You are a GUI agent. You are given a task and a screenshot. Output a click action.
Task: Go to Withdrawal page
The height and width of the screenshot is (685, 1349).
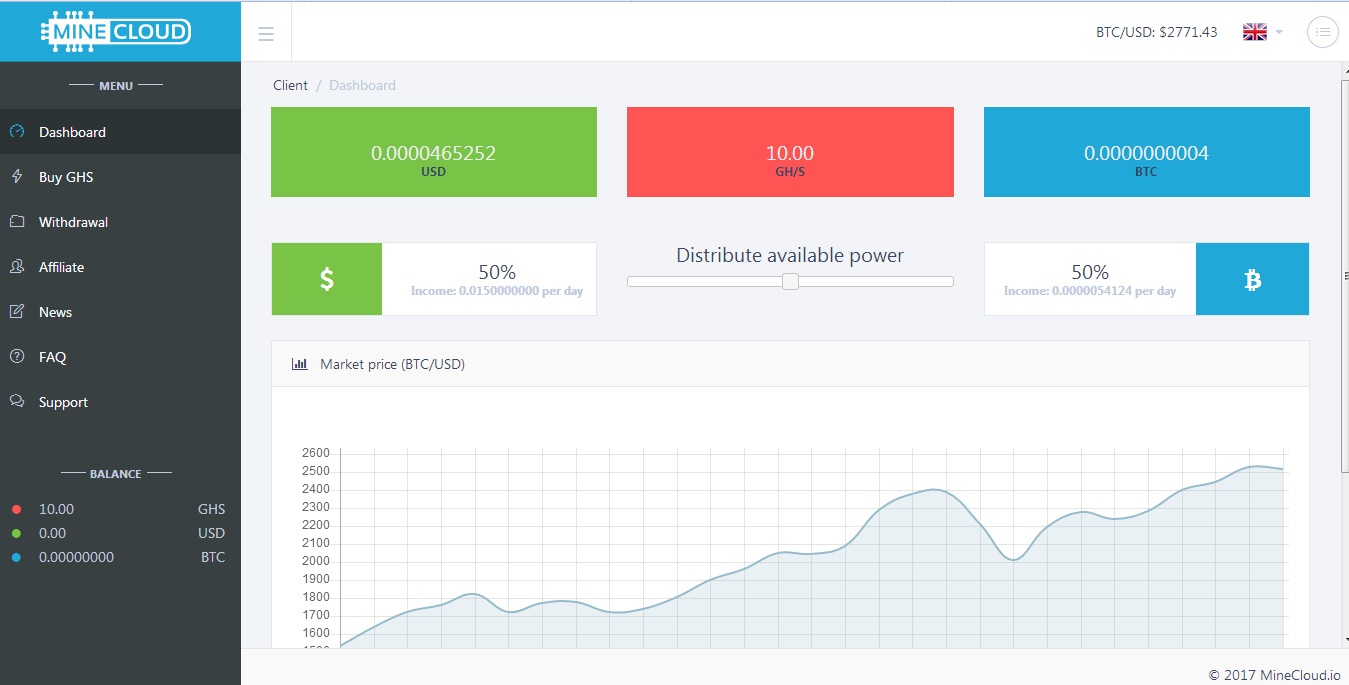(x=120, y=222)
